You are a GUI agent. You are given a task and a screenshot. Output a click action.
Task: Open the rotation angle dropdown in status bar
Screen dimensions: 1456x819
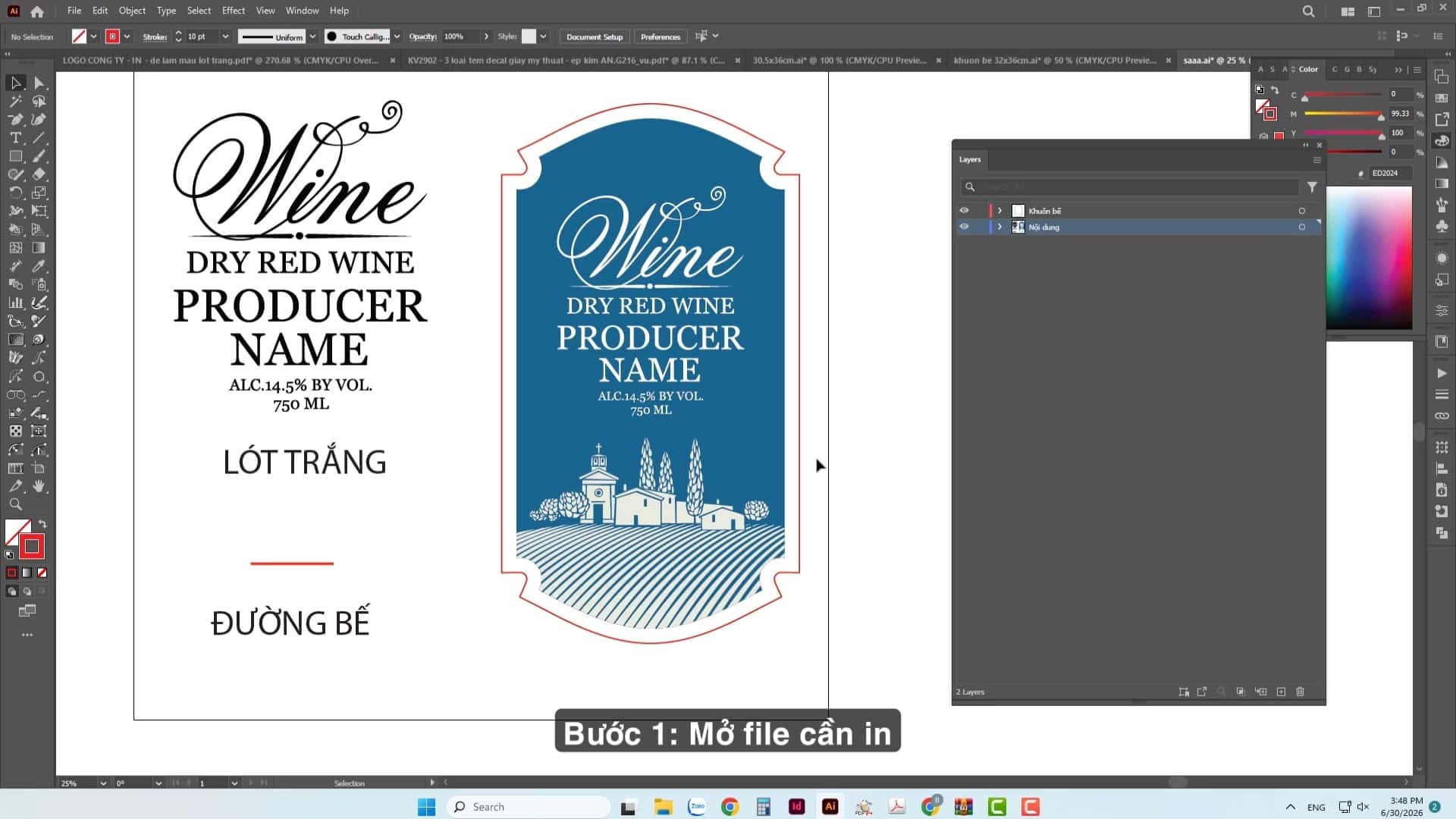point(158,783)
